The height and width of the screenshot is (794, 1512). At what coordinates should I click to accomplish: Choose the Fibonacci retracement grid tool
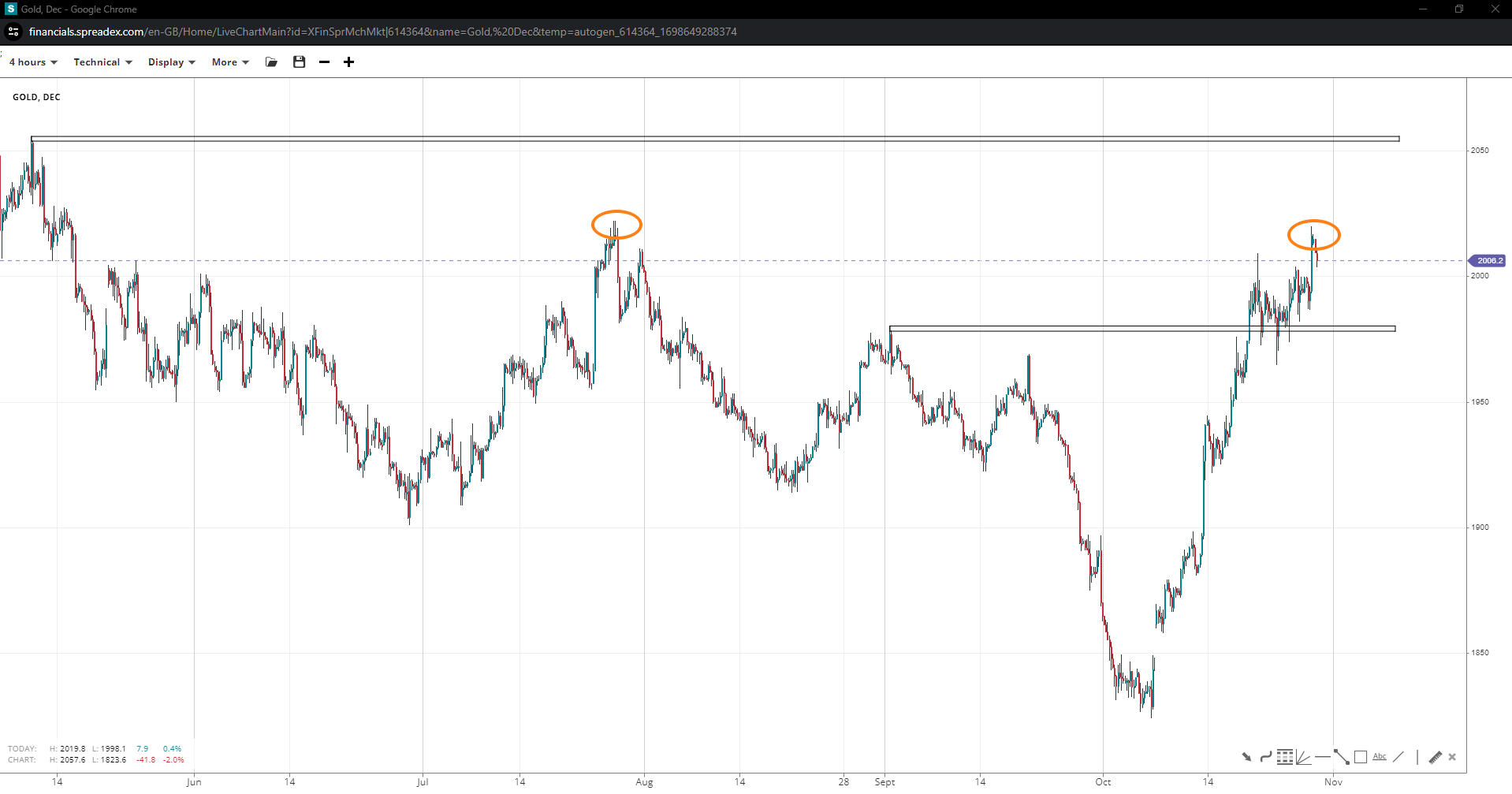pyautogui.click(x=1284, y=757)
